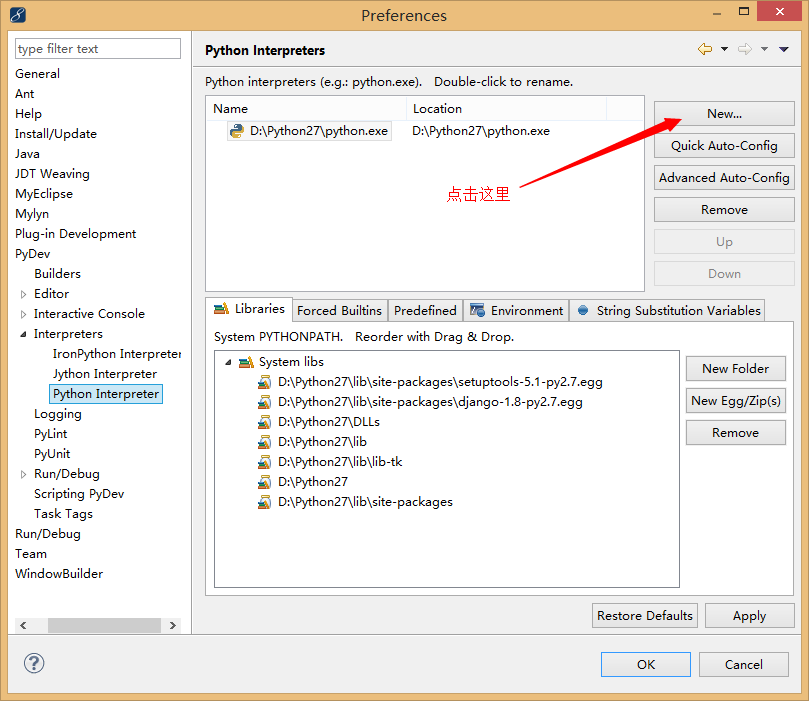Select Task Tags in the tree
Viewport: 809px width, 701px height.
[x=63, y=514]
